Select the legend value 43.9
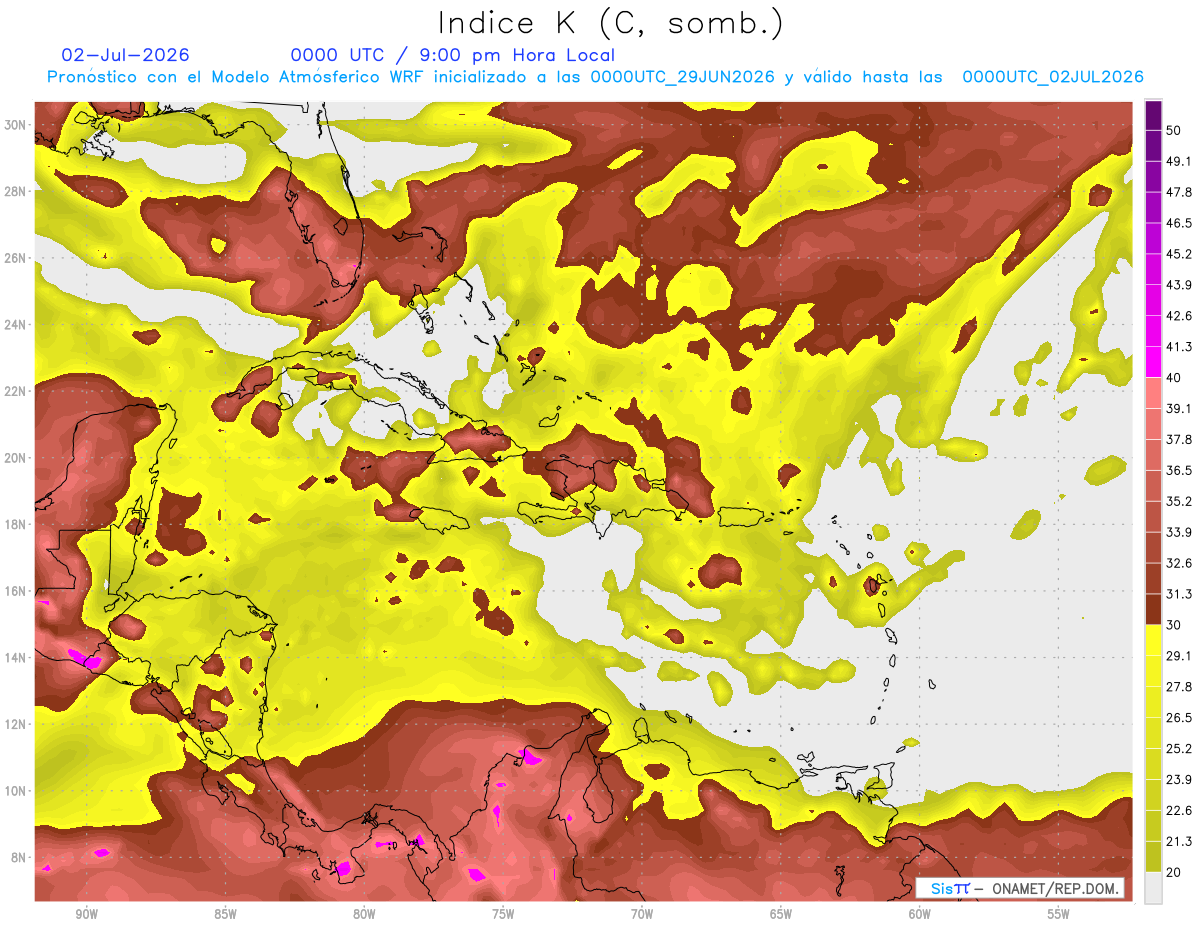 (x=1179, y=285)
